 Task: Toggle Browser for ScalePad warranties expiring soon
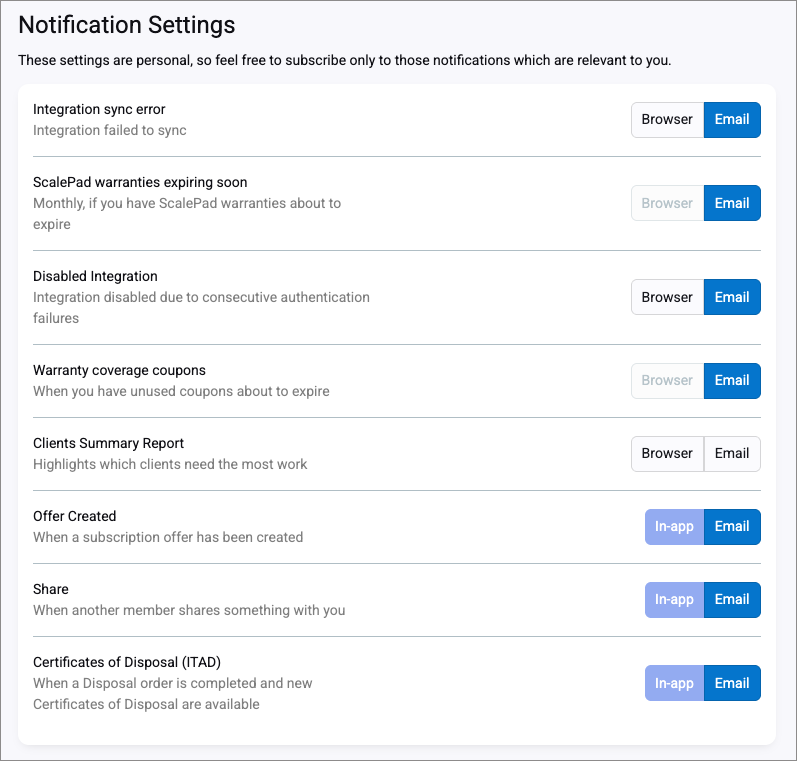point(667,203)
